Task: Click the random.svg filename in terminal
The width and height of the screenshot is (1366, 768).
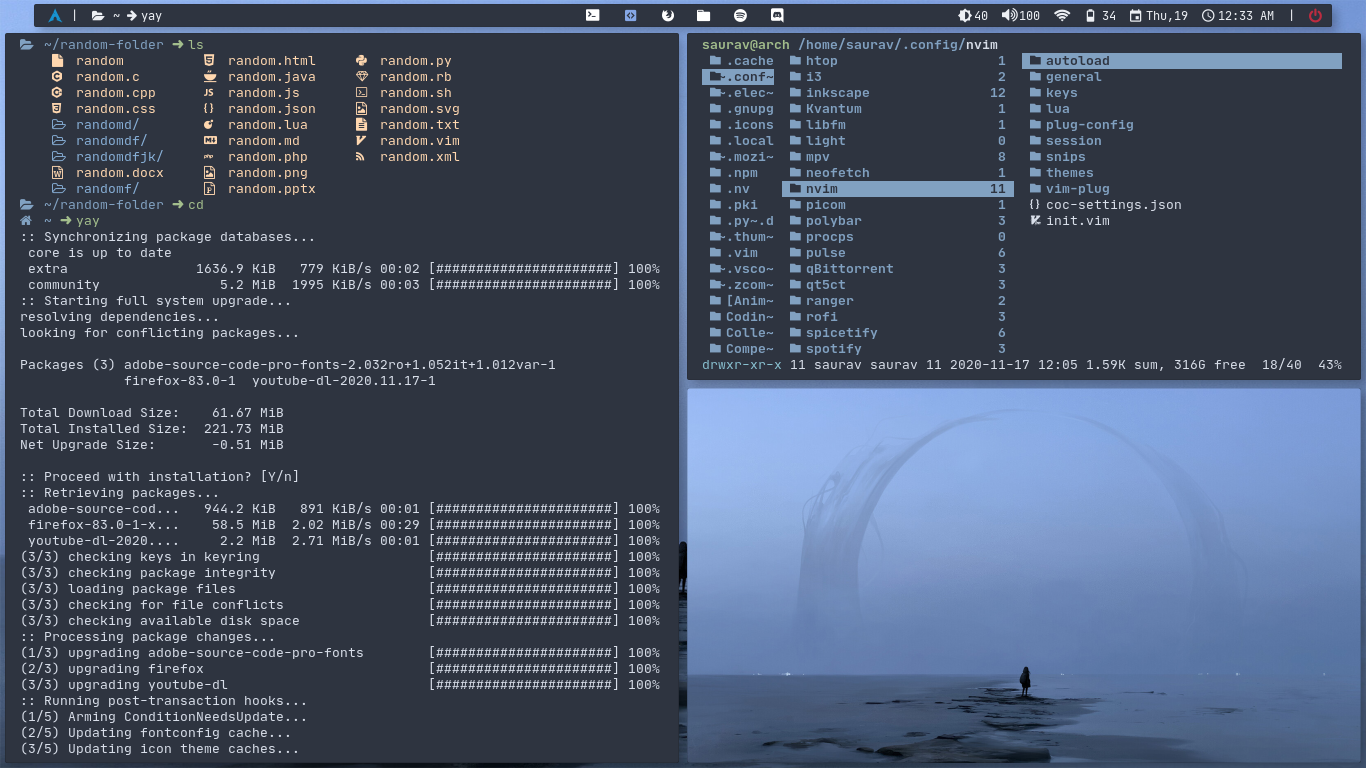Action: [420, 109]
